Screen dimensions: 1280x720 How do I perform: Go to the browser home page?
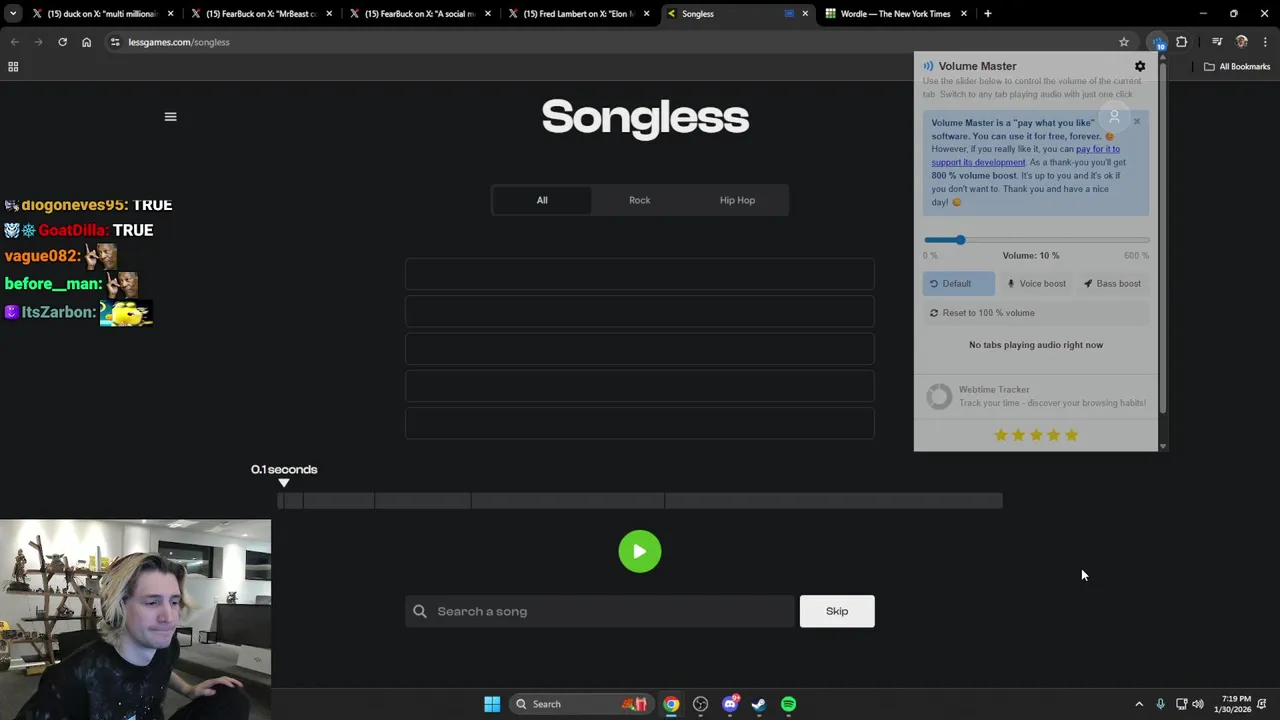[86, 42]
